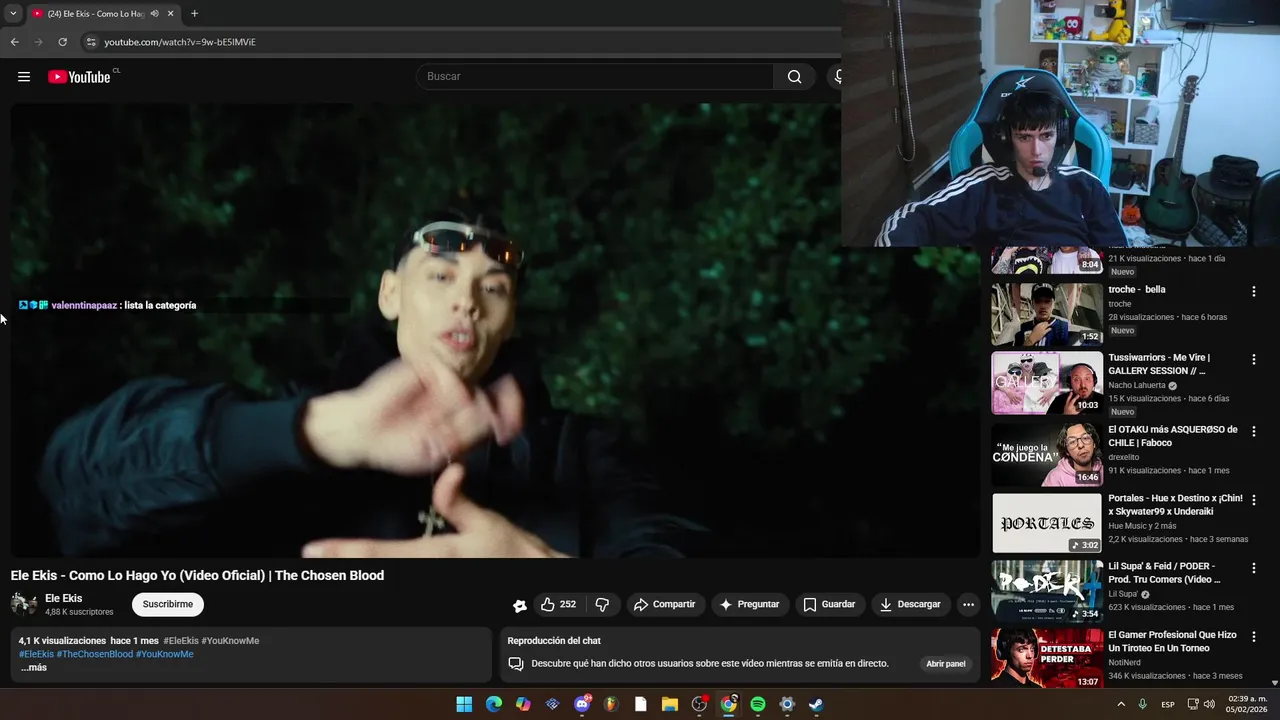Click the video player area
Viewport: 1280px width, 720px height.
495,330
